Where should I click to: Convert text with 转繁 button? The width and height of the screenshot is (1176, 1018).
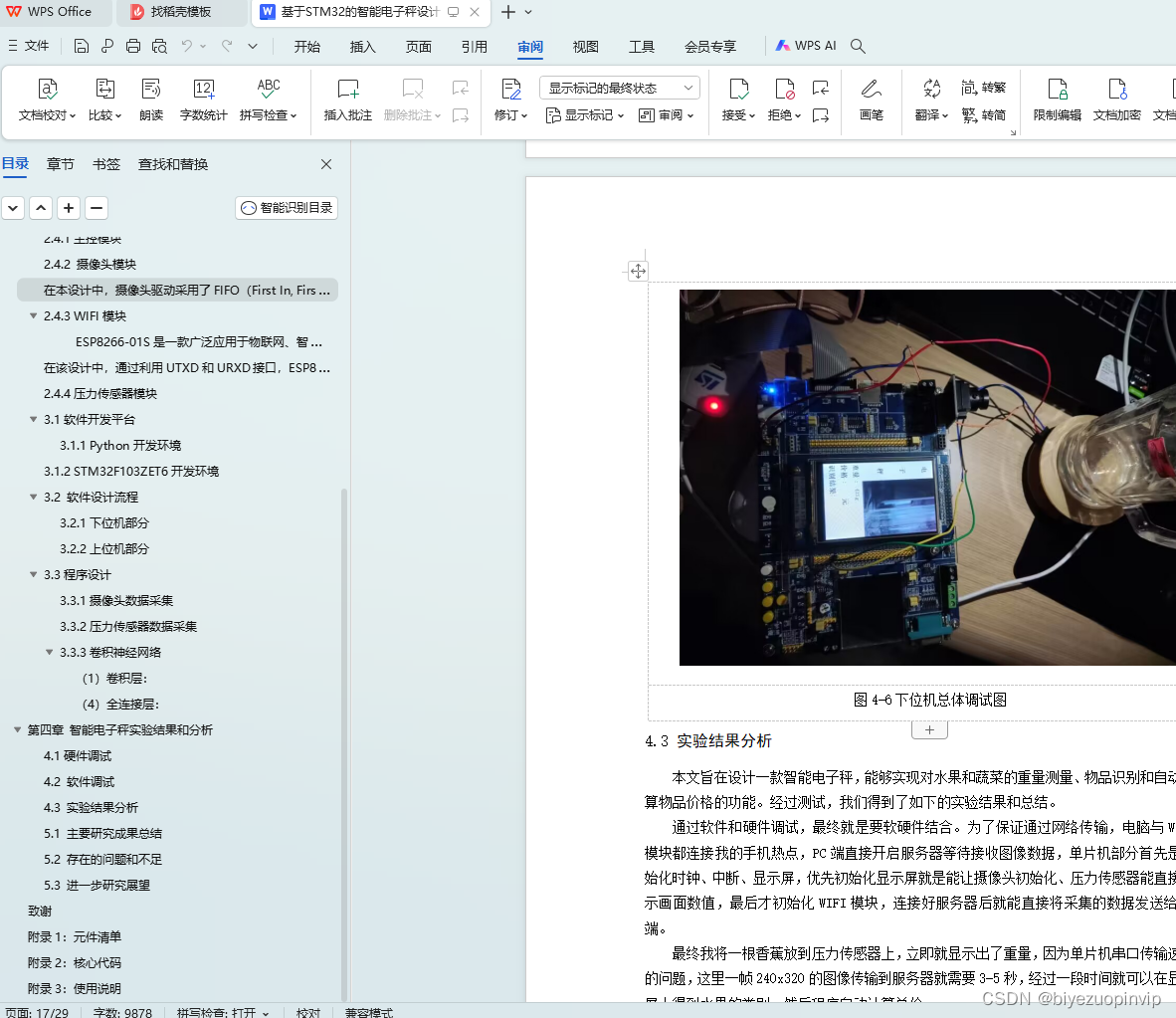(983, 88)
